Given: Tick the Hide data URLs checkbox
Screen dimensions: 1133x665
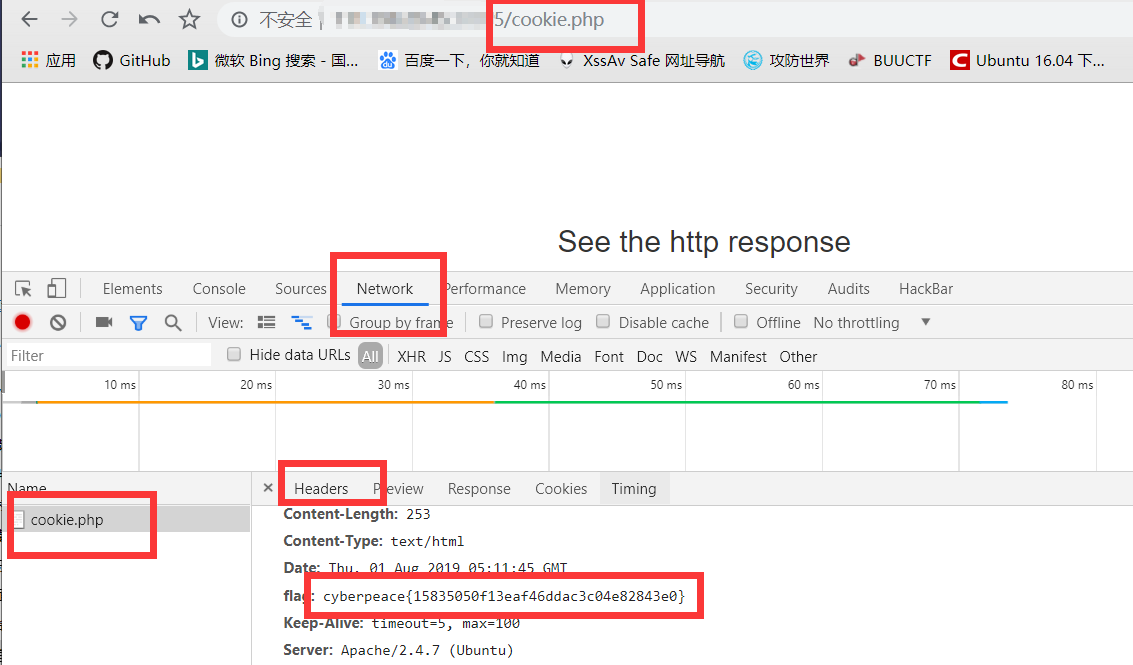Looking at the screenshot, I should tap(233, 354).
